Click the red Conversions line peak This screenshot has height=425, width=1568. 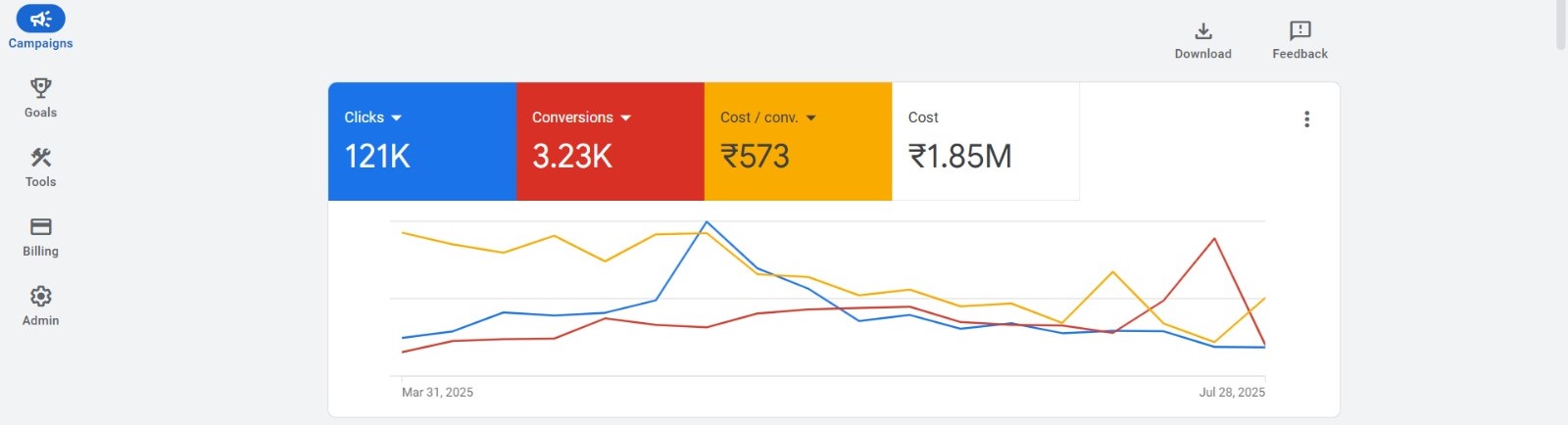1214,239
